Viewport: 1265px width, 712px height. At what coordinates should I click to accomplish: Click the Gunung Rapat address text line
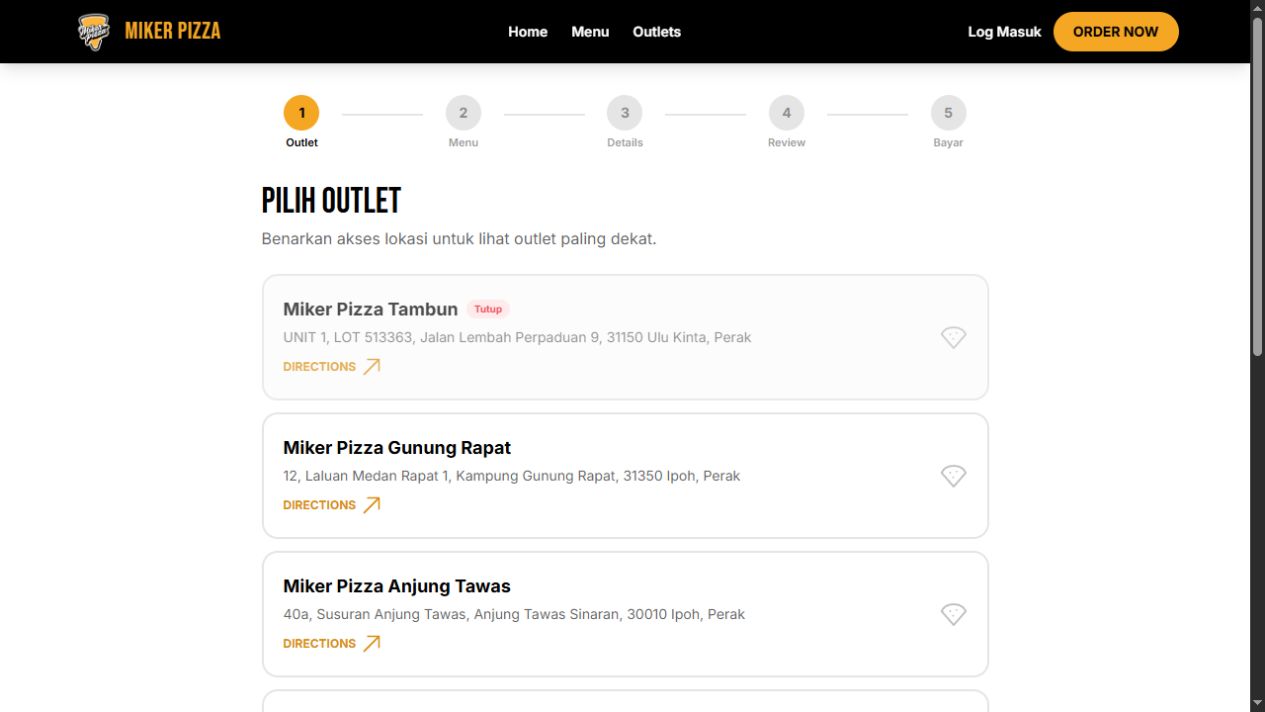click(x=512, y=476)
